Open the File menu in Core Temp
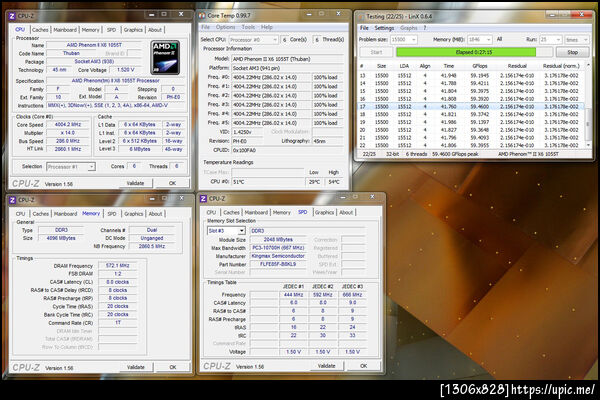 [205, 27]
